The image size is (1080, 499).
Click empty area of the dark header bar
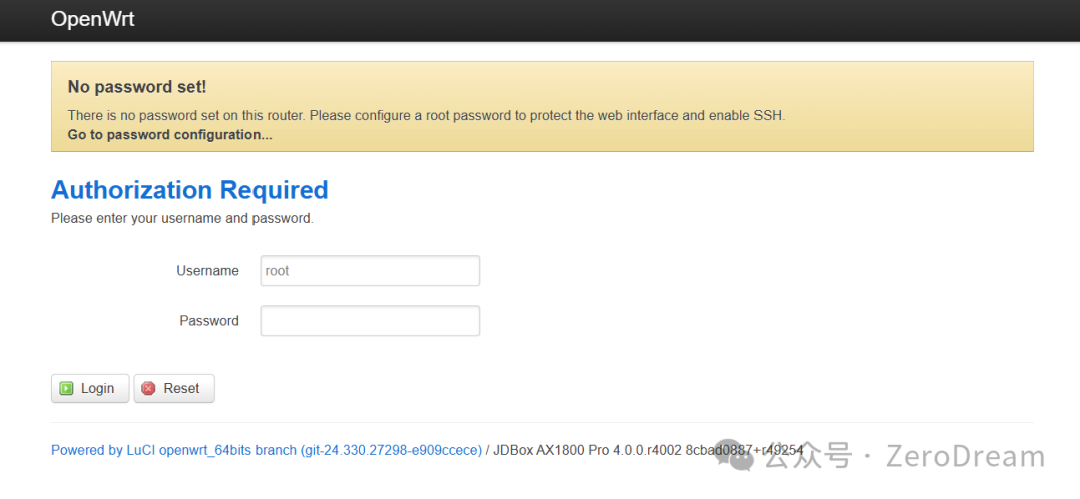click(x=600, y=20)
